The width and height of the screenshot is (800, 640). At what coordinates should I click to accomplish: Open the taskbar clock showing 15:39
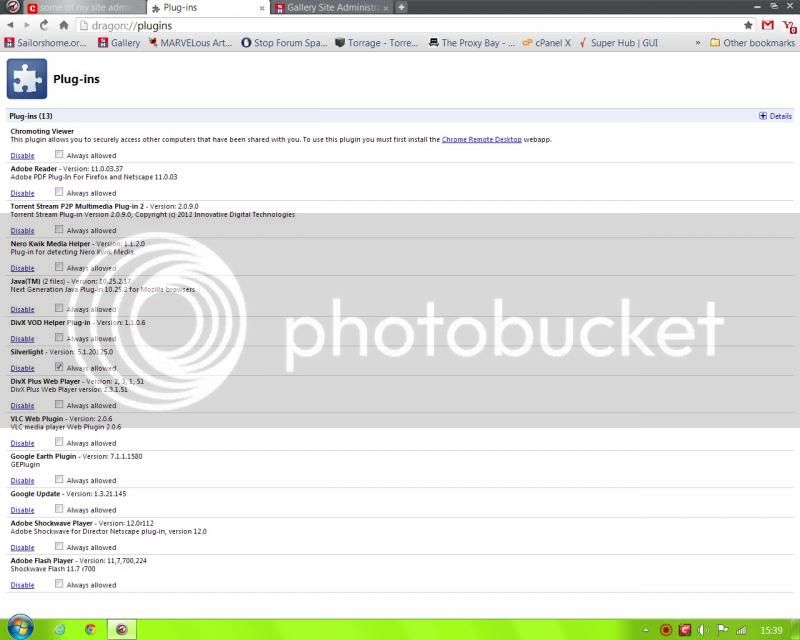coord(771,630)
